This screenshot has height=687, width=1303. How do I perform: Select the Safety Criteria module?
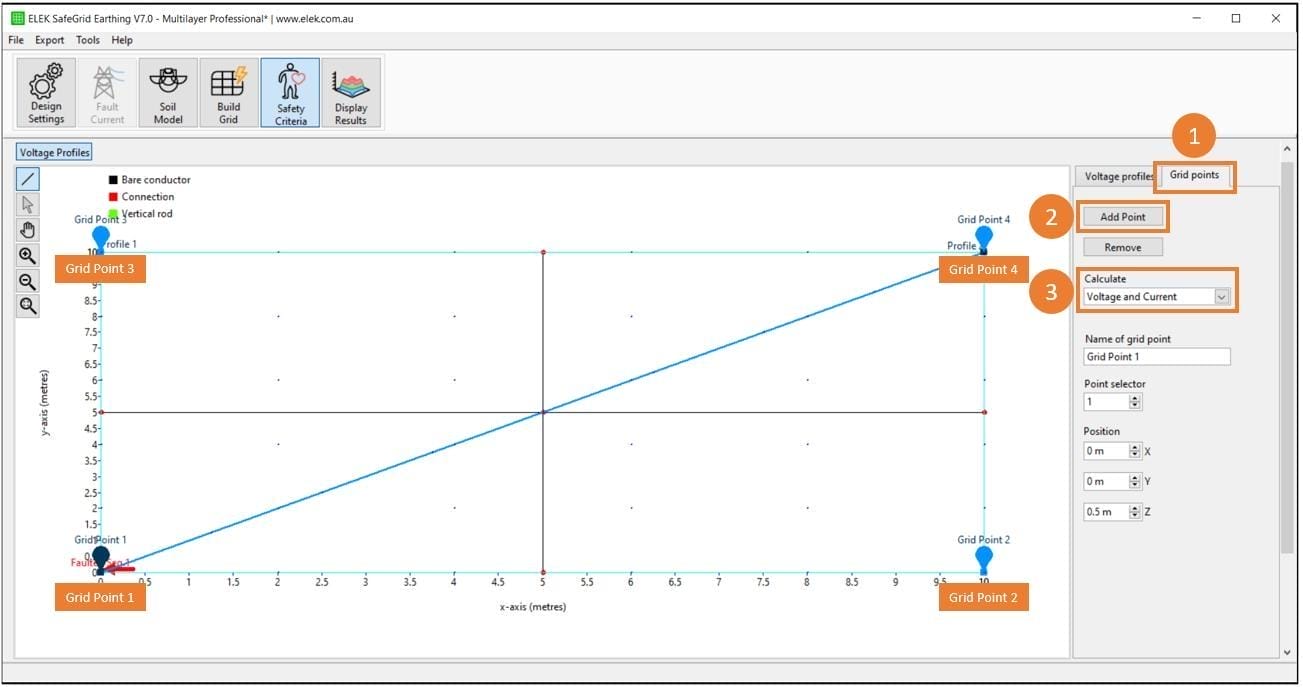(290, 93)
